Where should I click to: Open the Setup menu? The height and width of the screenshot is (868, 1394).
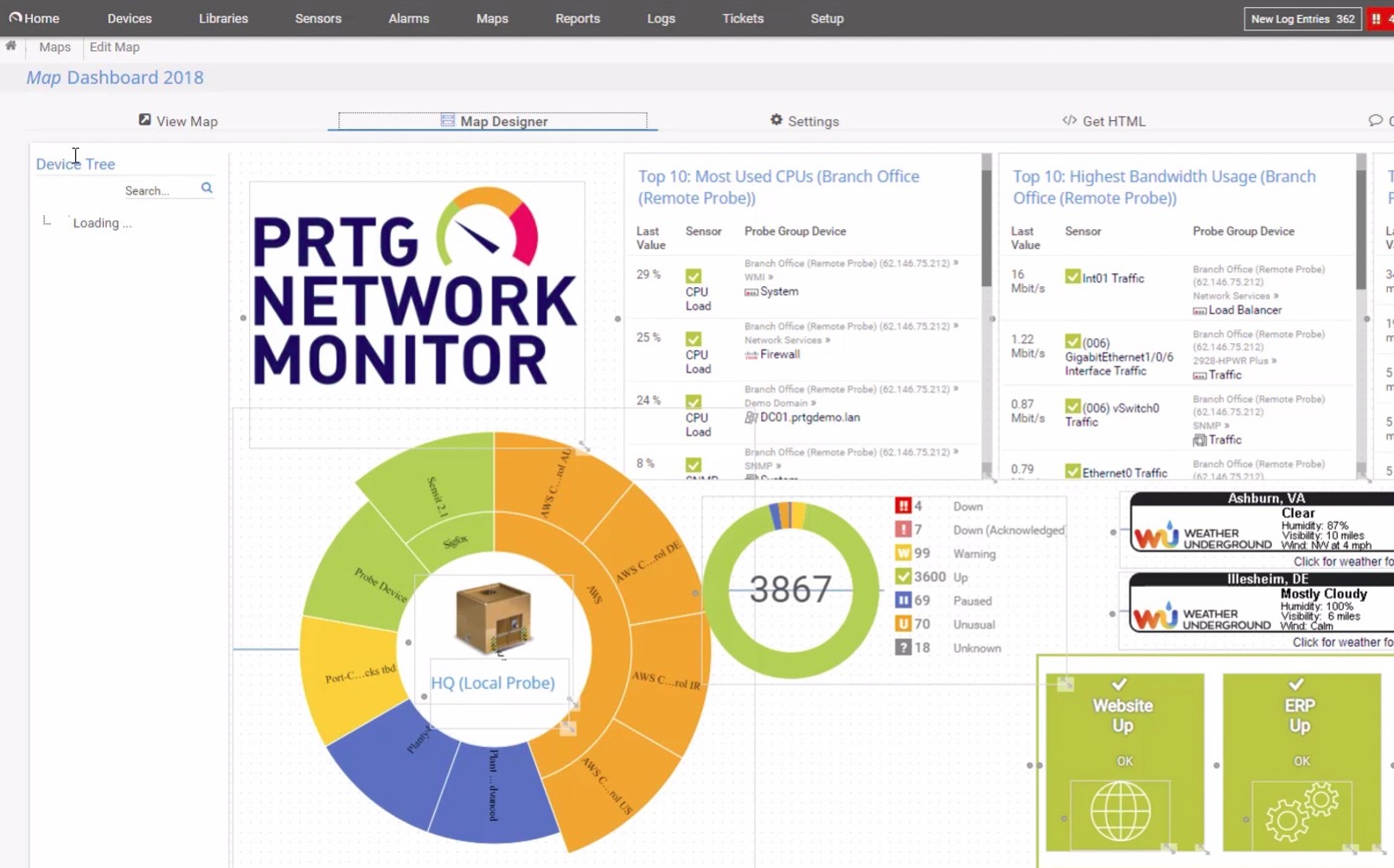click(x=827, y=18)
